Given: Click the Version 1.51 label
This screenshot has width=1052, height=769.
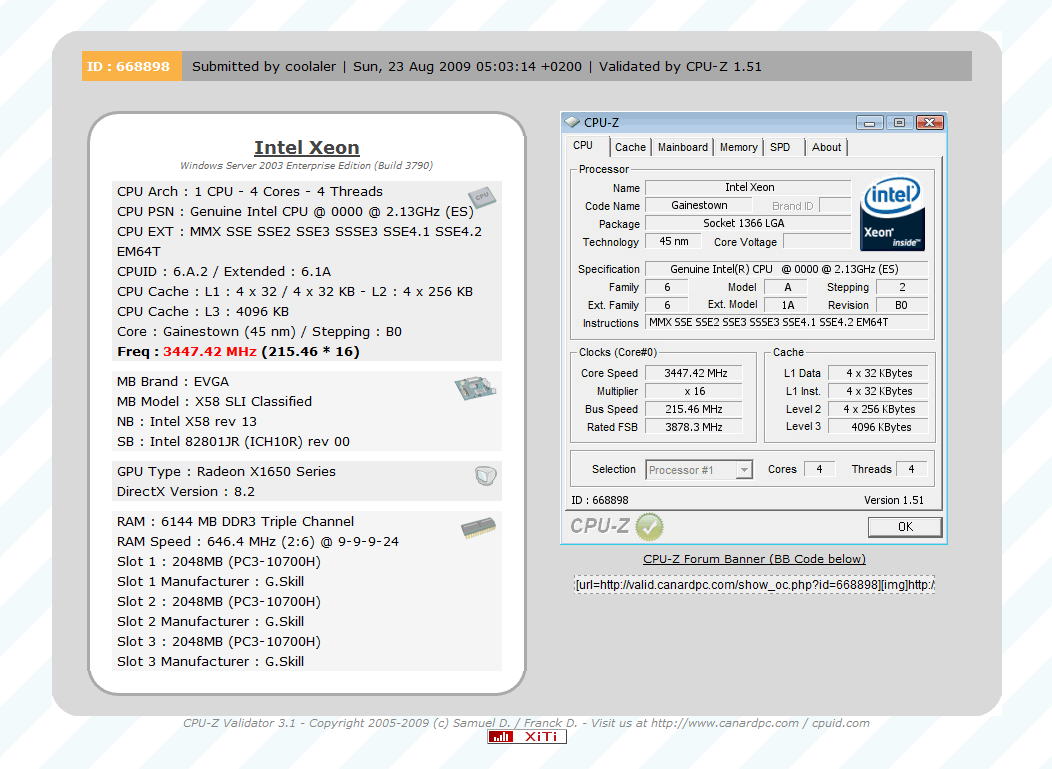Looking at the screenshot, I should pos(894,500).
